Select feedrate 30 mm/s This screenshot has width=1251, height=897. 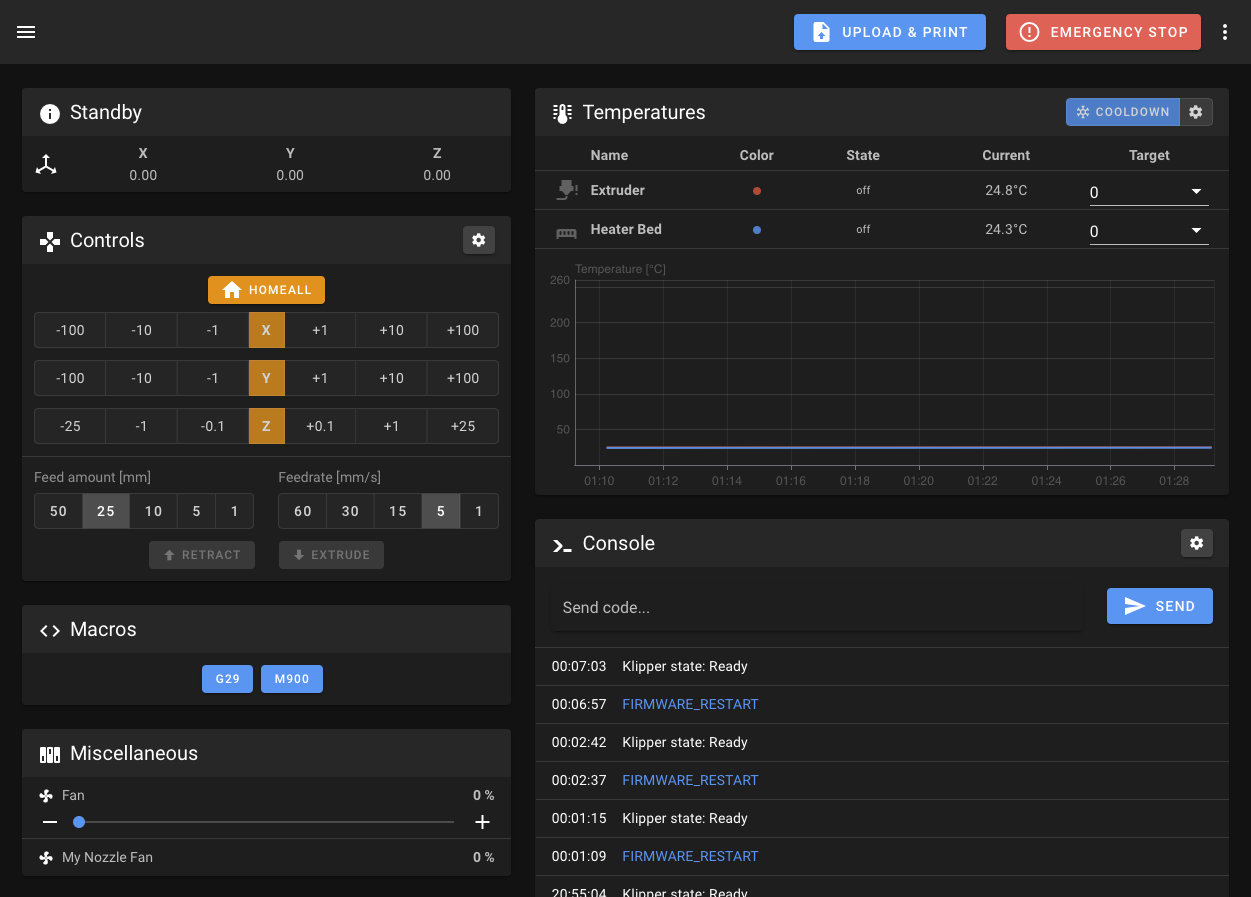tap(350, 511)
